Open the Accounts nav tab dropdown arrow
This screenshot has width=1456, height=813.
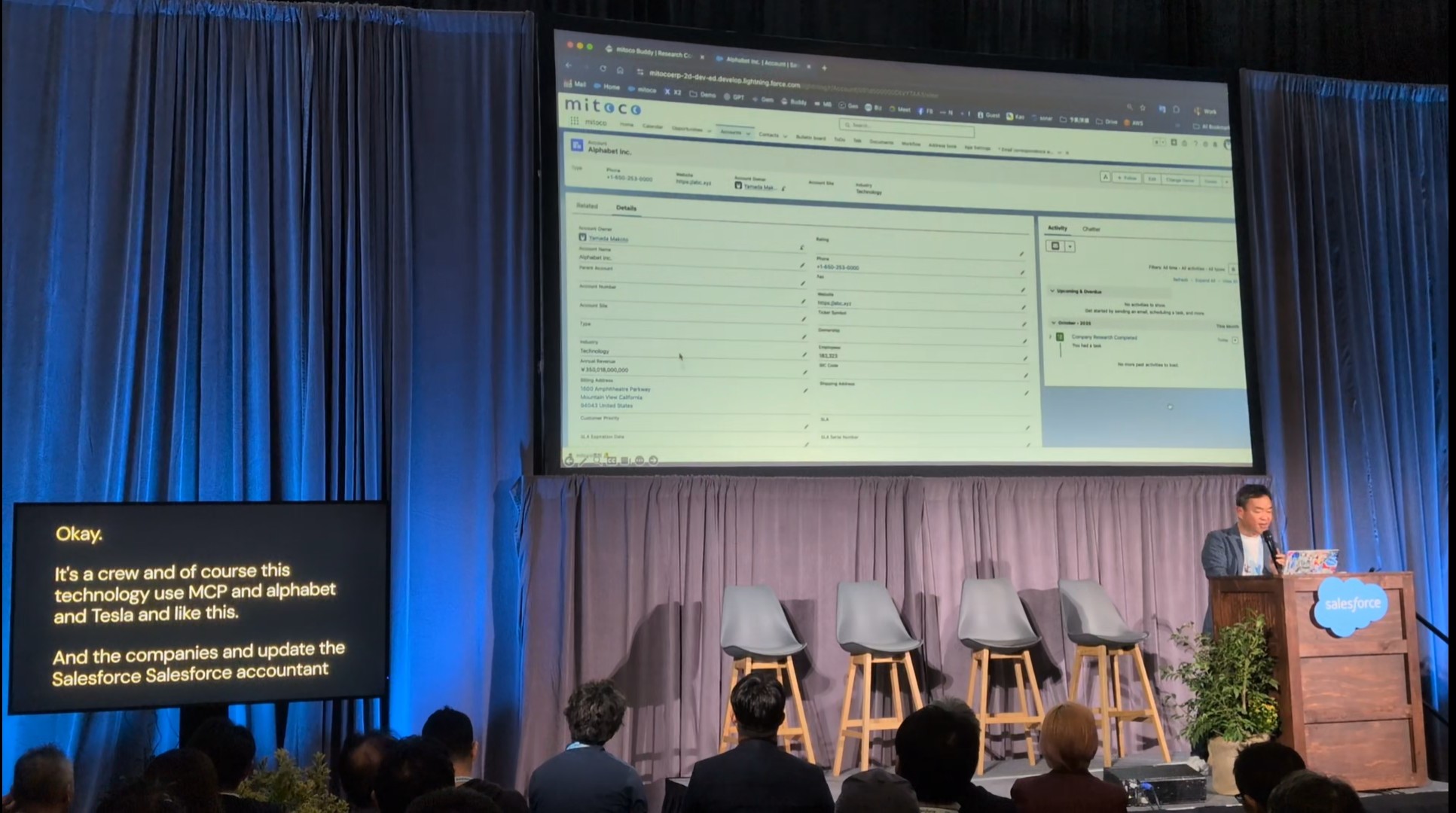point(748,133)
